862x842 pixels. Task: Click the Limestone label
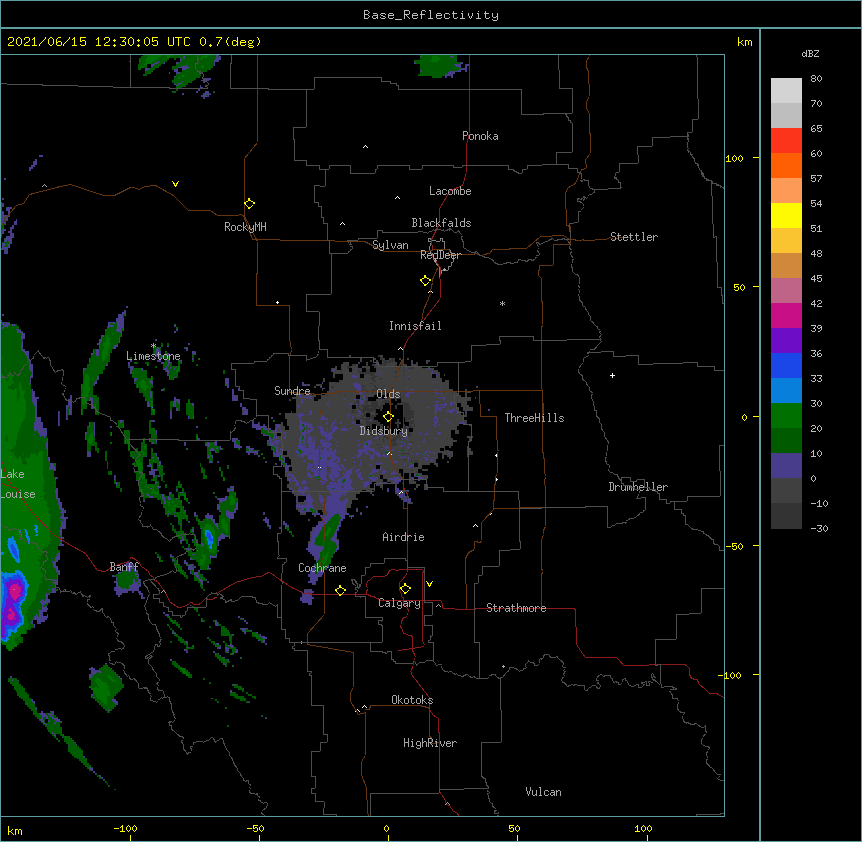point(153,356)
